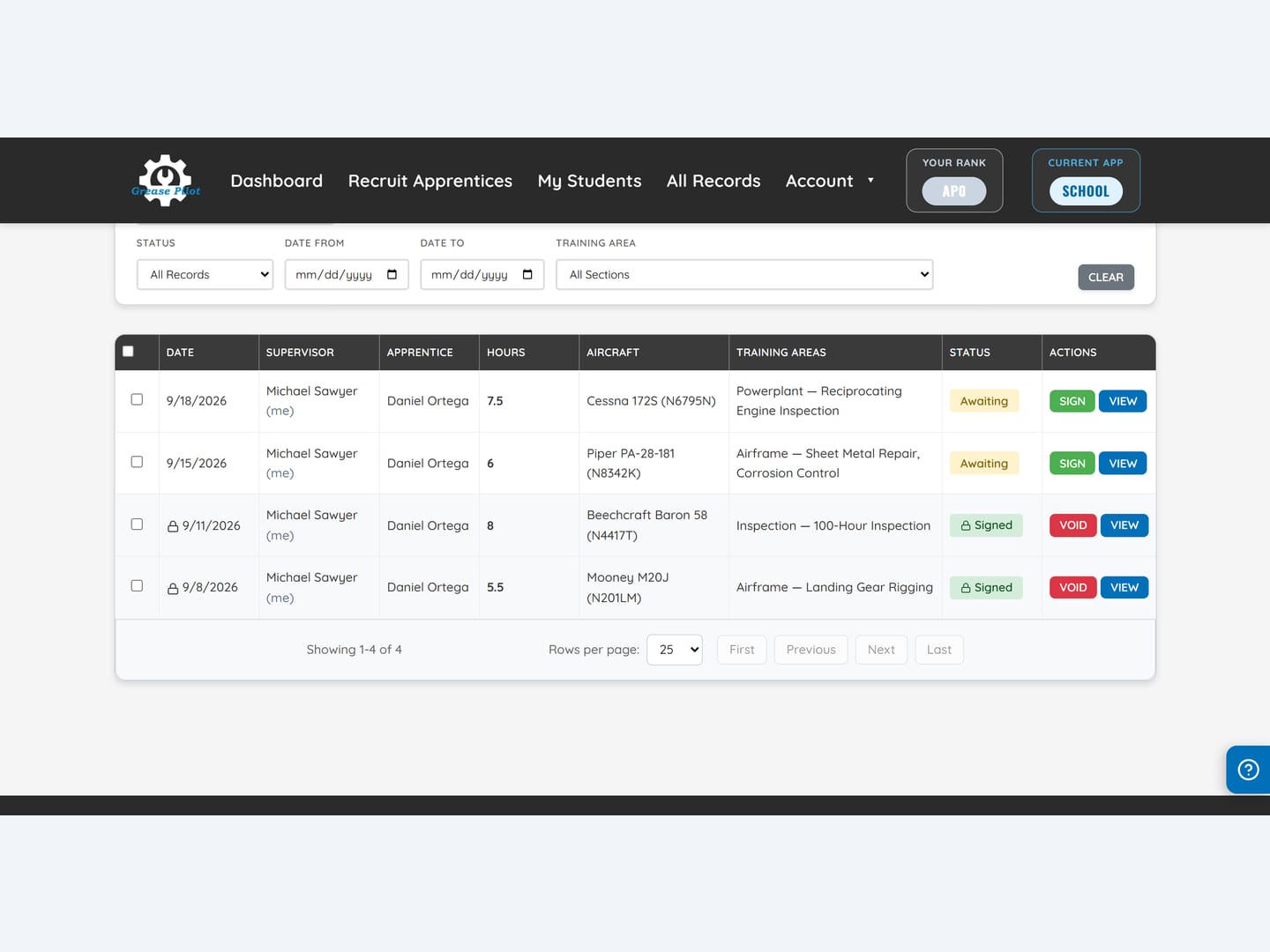Change rows per page dropdown from 25
Viewport: 1270px width, 952px height.
[x=675, y=650]
